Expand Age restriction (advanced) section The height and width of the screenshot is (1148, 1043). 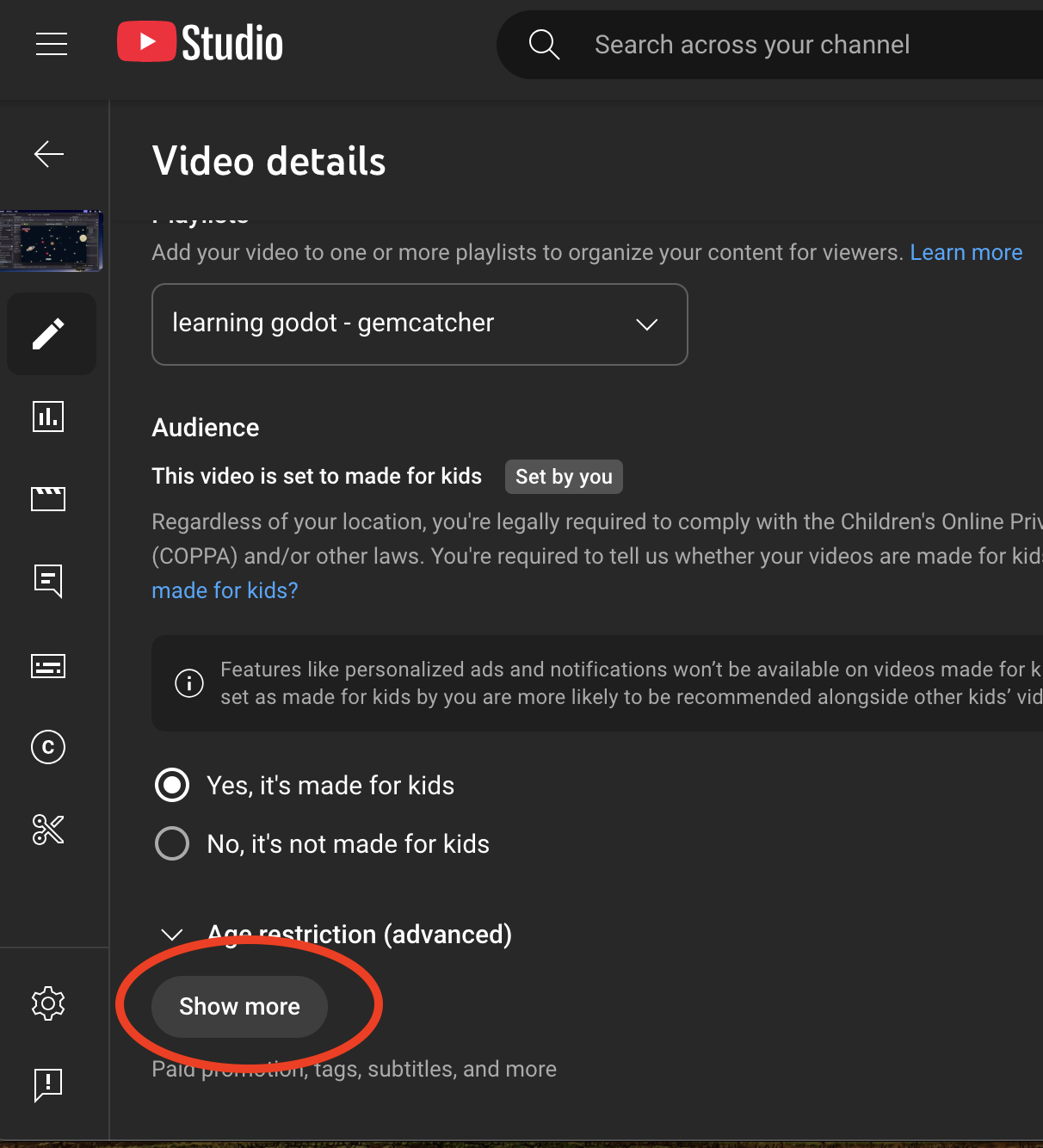pos(172,935)
